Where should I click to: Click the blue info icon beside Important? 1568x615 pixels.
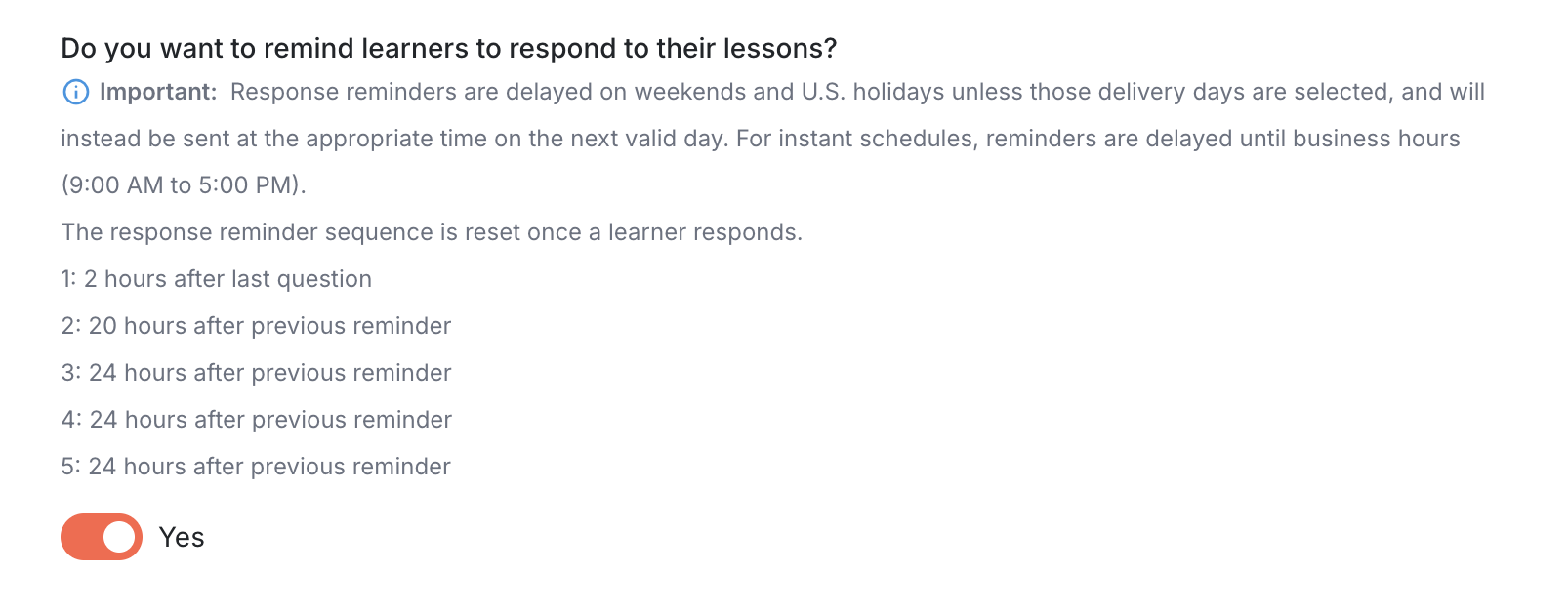coord(75,92)
